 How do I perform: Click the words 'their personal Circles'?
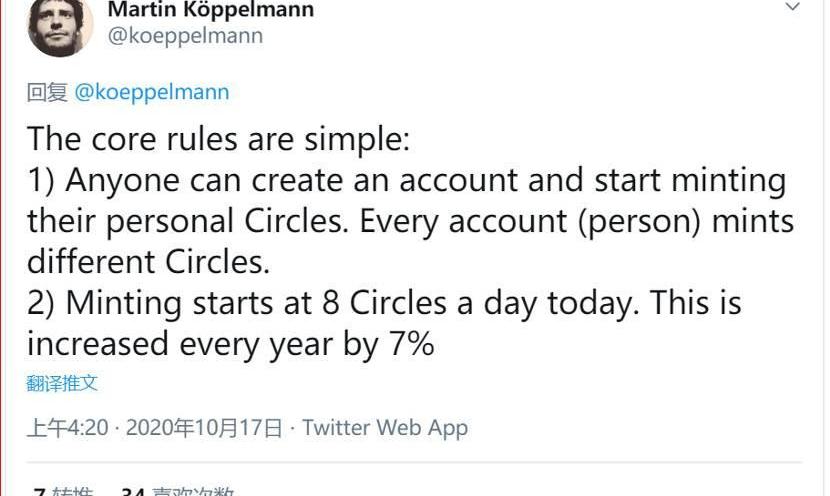(184, 221)
